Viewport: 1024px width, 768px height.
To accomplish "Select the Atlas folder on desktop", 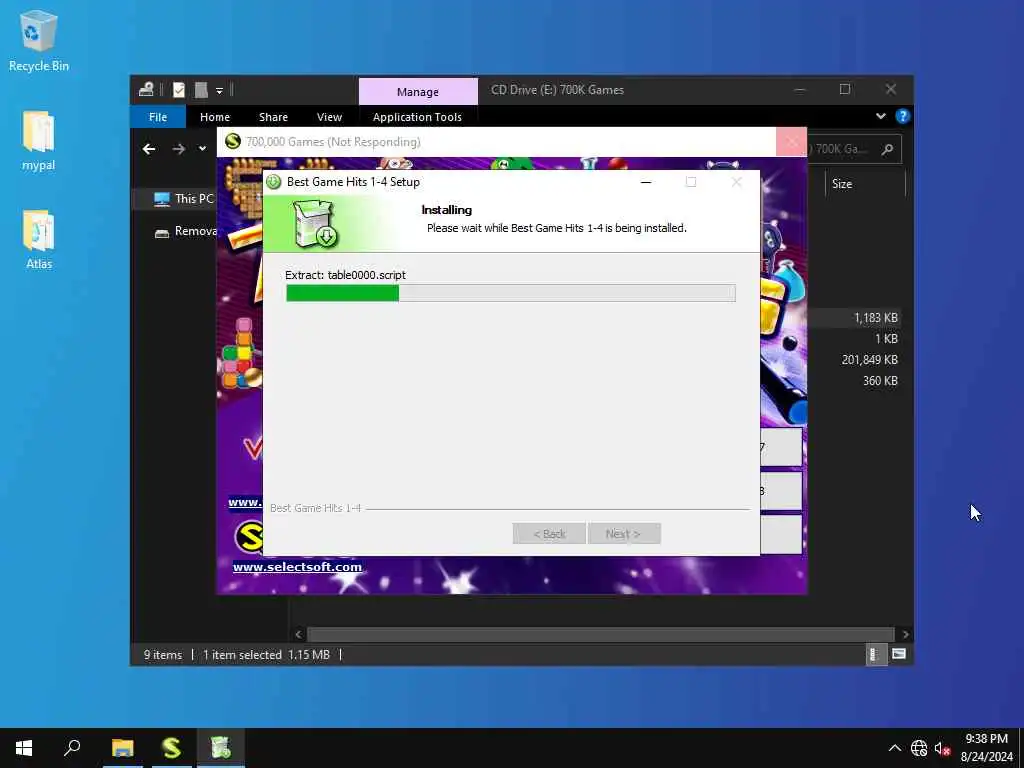I will [39, 240].
